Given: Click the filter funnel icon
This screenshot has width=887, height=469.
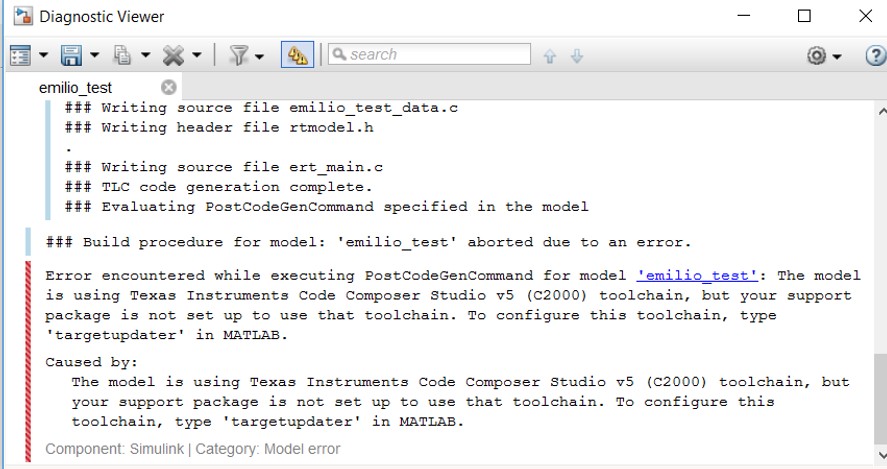Looking at the screenshot, I should 239,55.
